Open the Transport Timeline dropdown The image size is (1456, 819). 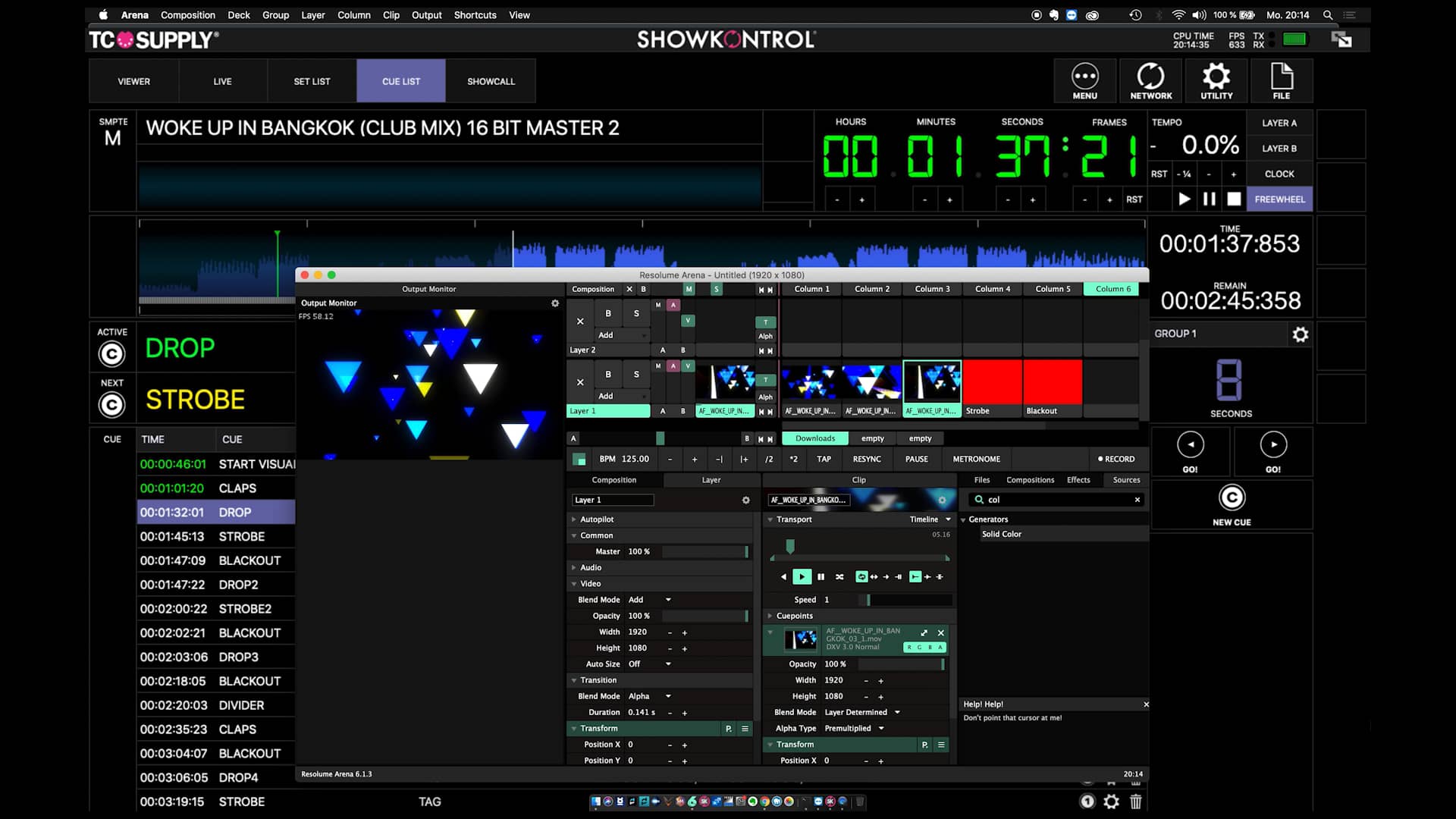[928, 519]
